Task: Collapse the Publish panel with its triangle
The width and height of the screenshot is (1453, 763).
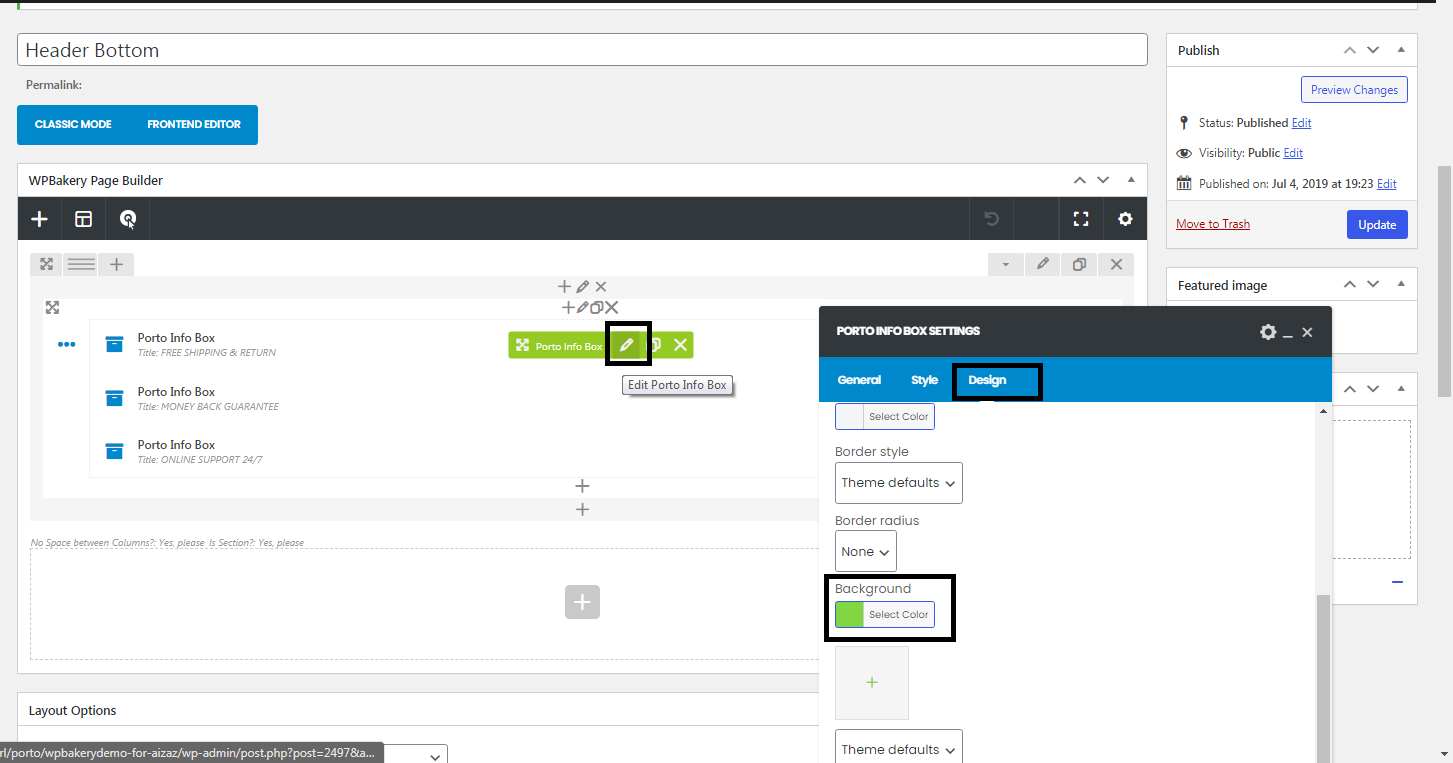Action: [x=1401, y=50]
